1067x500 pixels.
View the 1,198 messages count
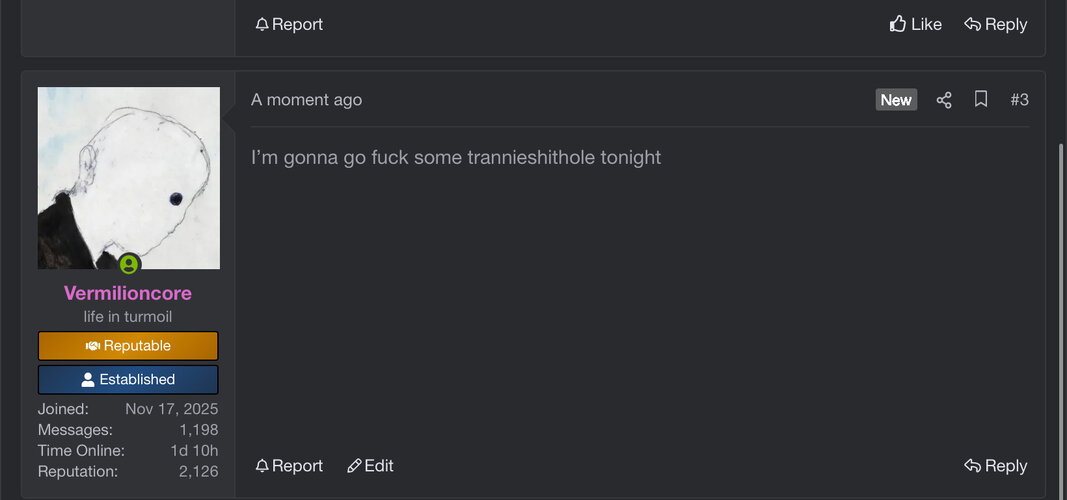[x=199, y=430]
